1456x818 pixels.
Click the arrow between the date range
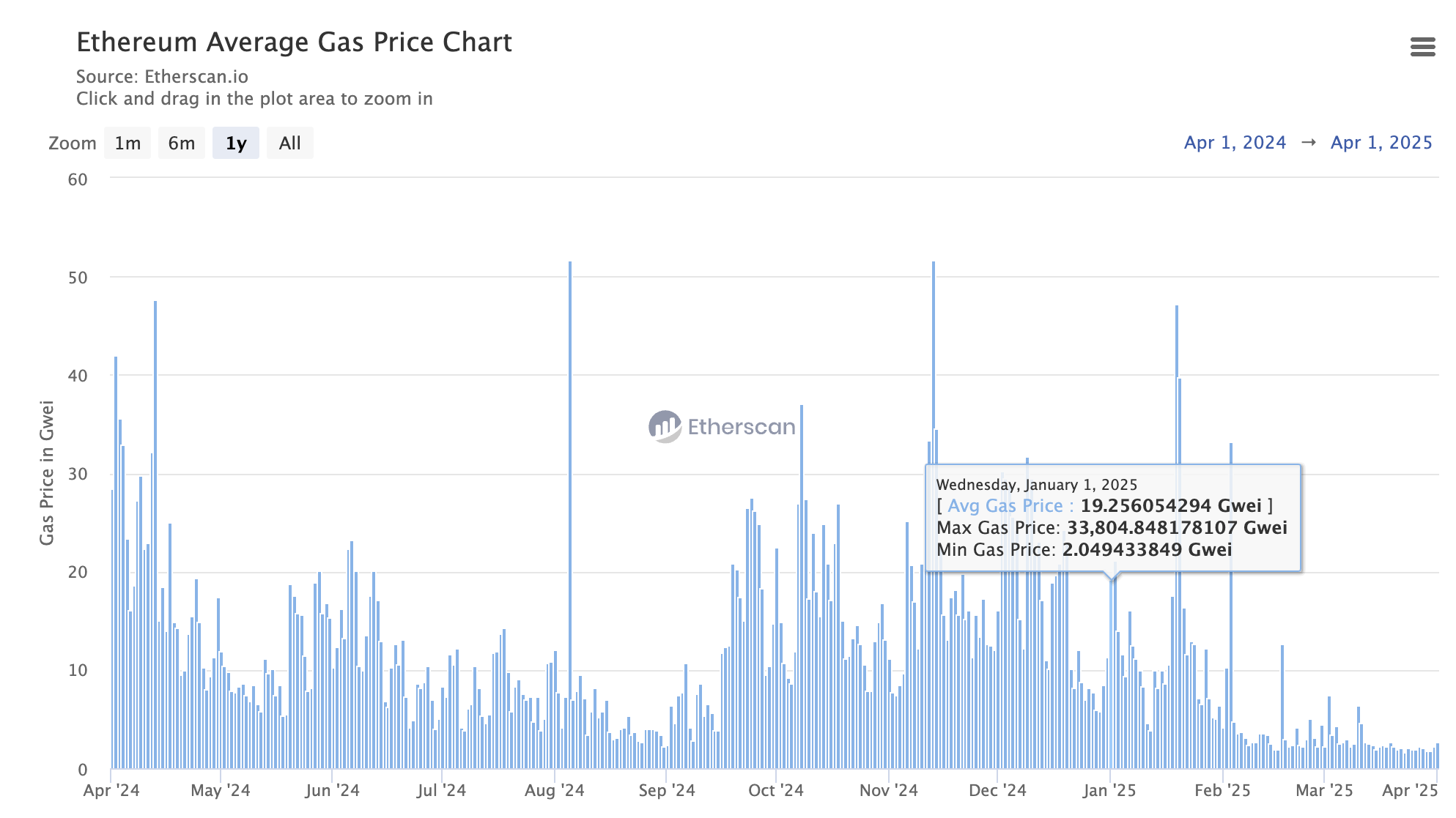click(1308, 143)
